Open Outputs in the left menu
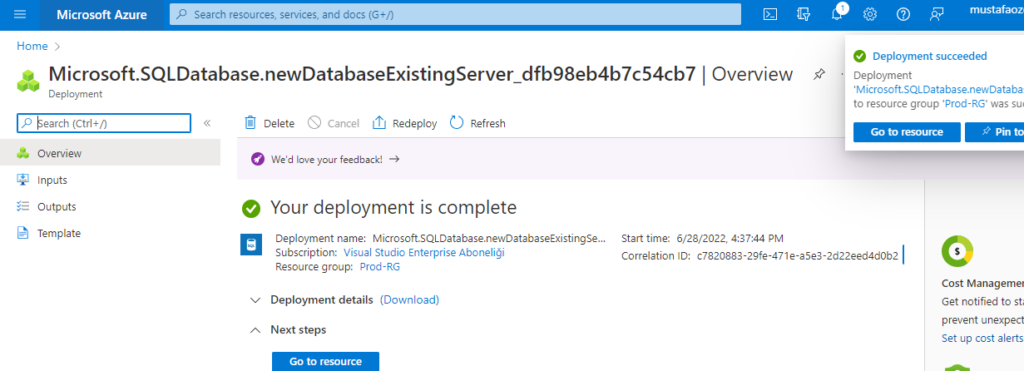The image size is (1024, 371). coord(110,207)
